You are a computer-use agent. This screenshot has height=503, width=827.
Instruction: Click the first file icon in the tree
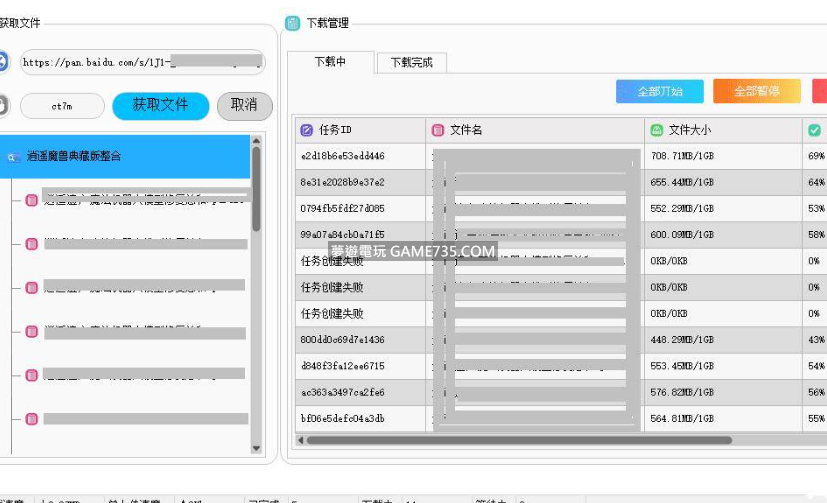coord(31,200)
